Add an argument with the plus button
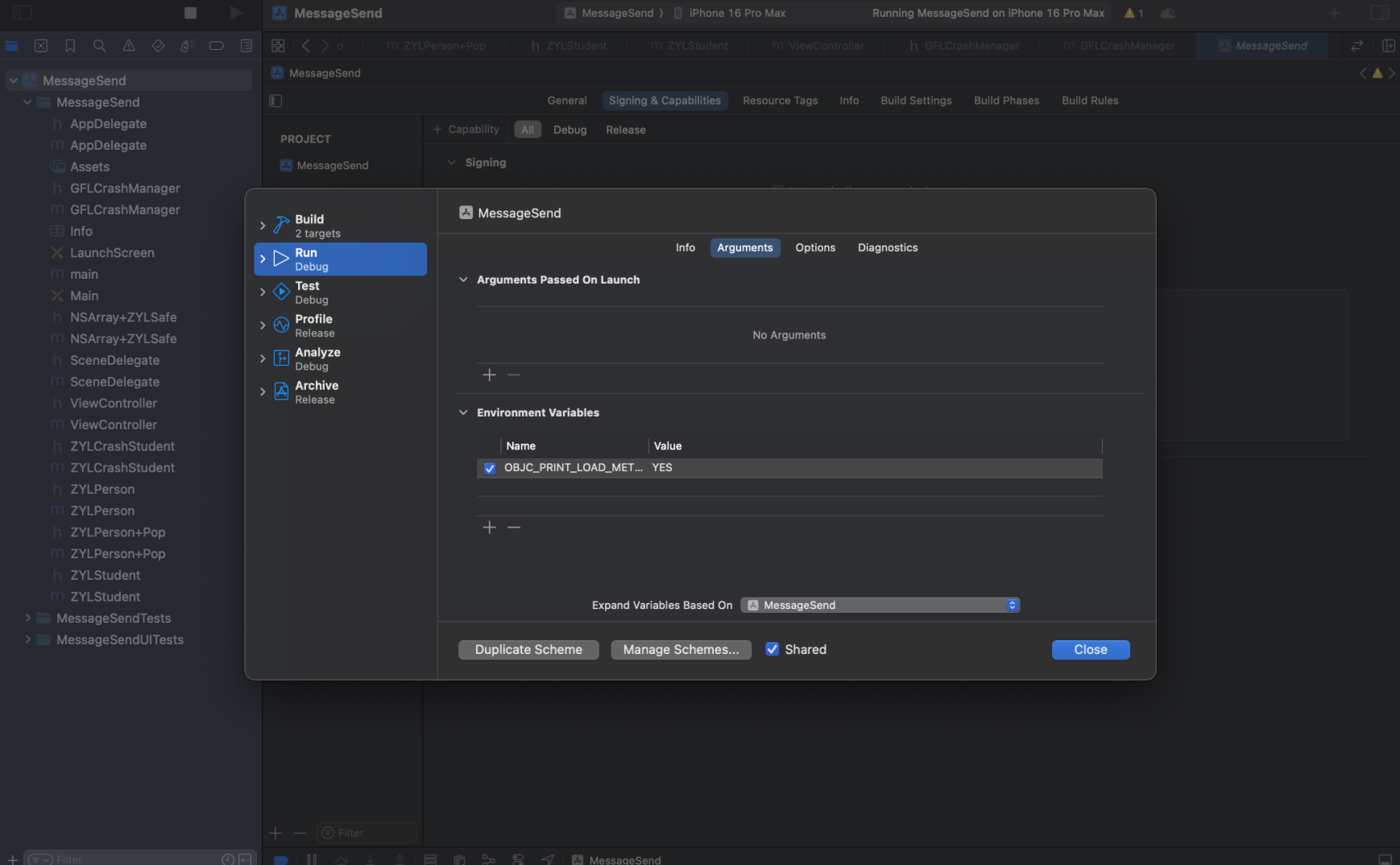 click(x=489, y=375)
